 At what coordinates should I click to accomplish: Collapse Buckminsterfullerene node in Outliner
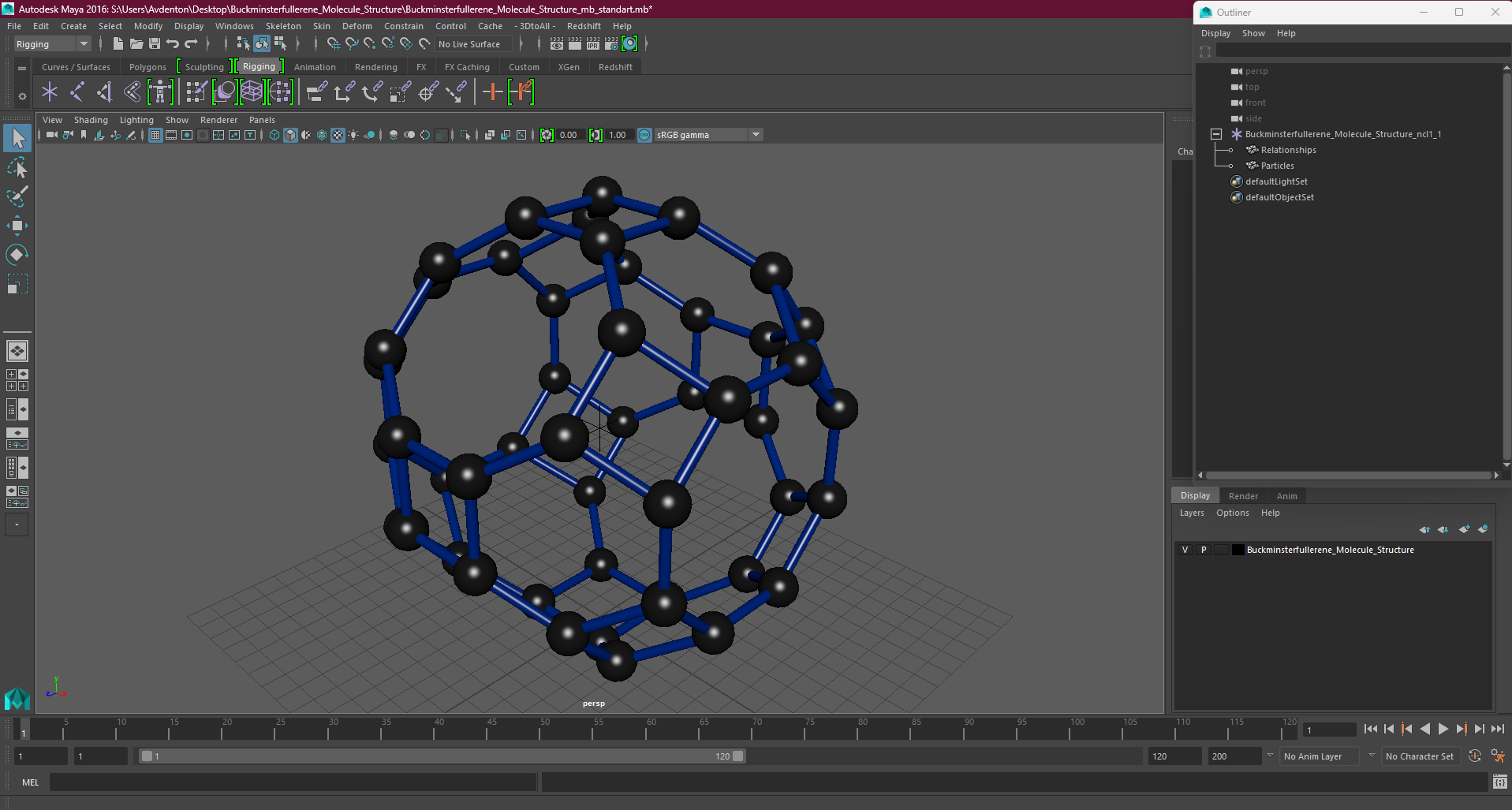pyautogui.click(x=1216, y=134)
